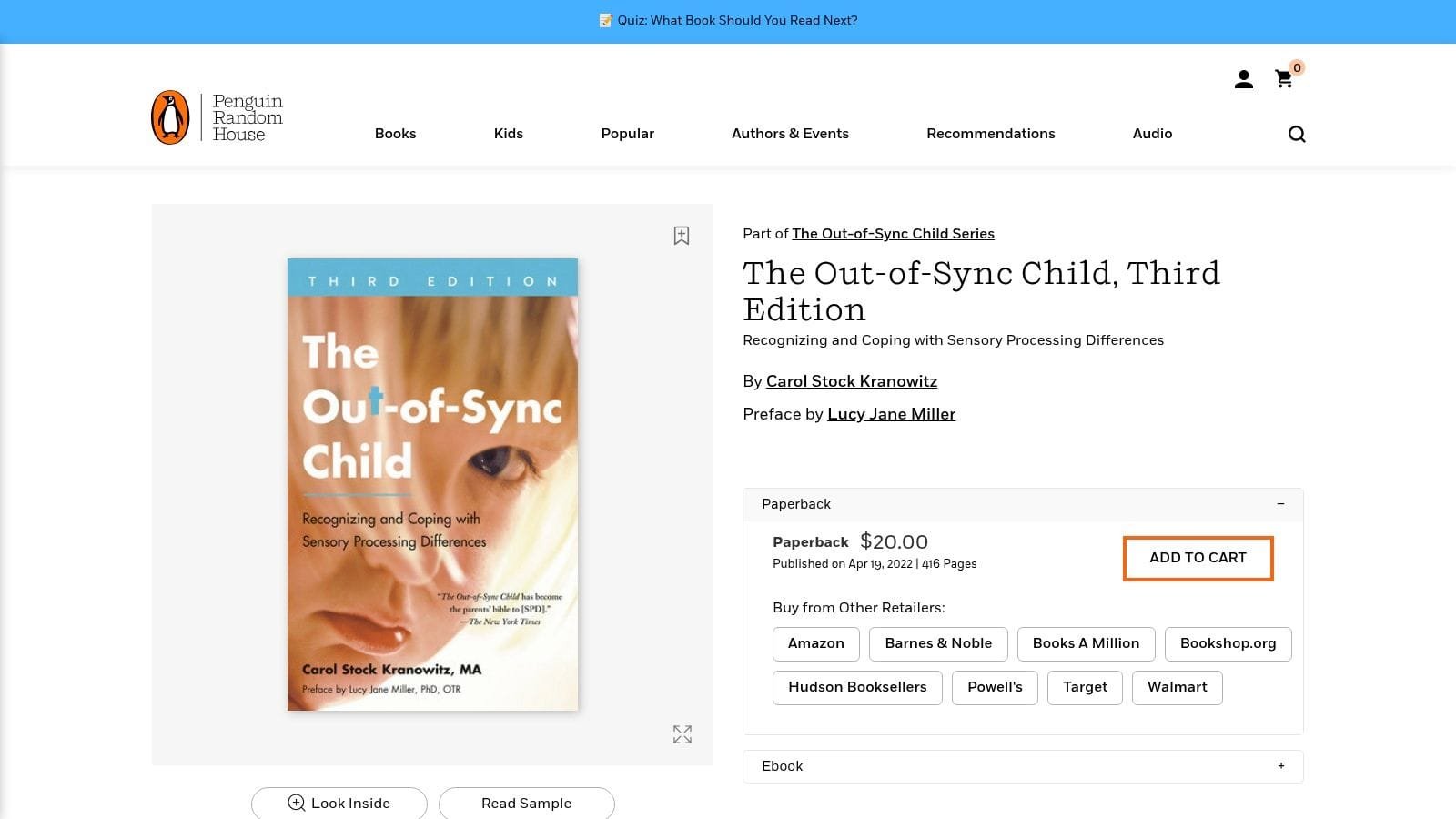Open the Authors & Events menu
Viewport: 1456px width, 819px height.
coord(790,134)
